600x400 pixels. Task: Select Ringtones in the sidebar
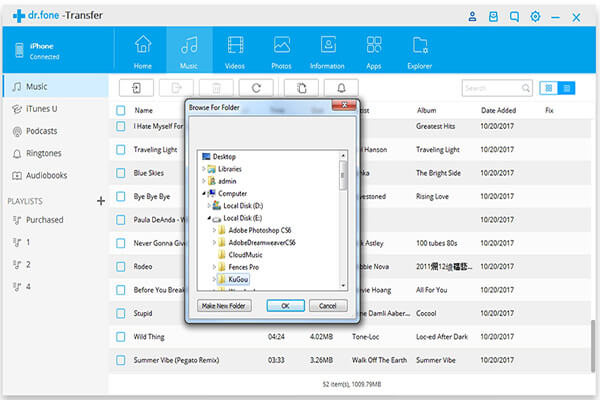pyautogui.click(x=44, y=154)
